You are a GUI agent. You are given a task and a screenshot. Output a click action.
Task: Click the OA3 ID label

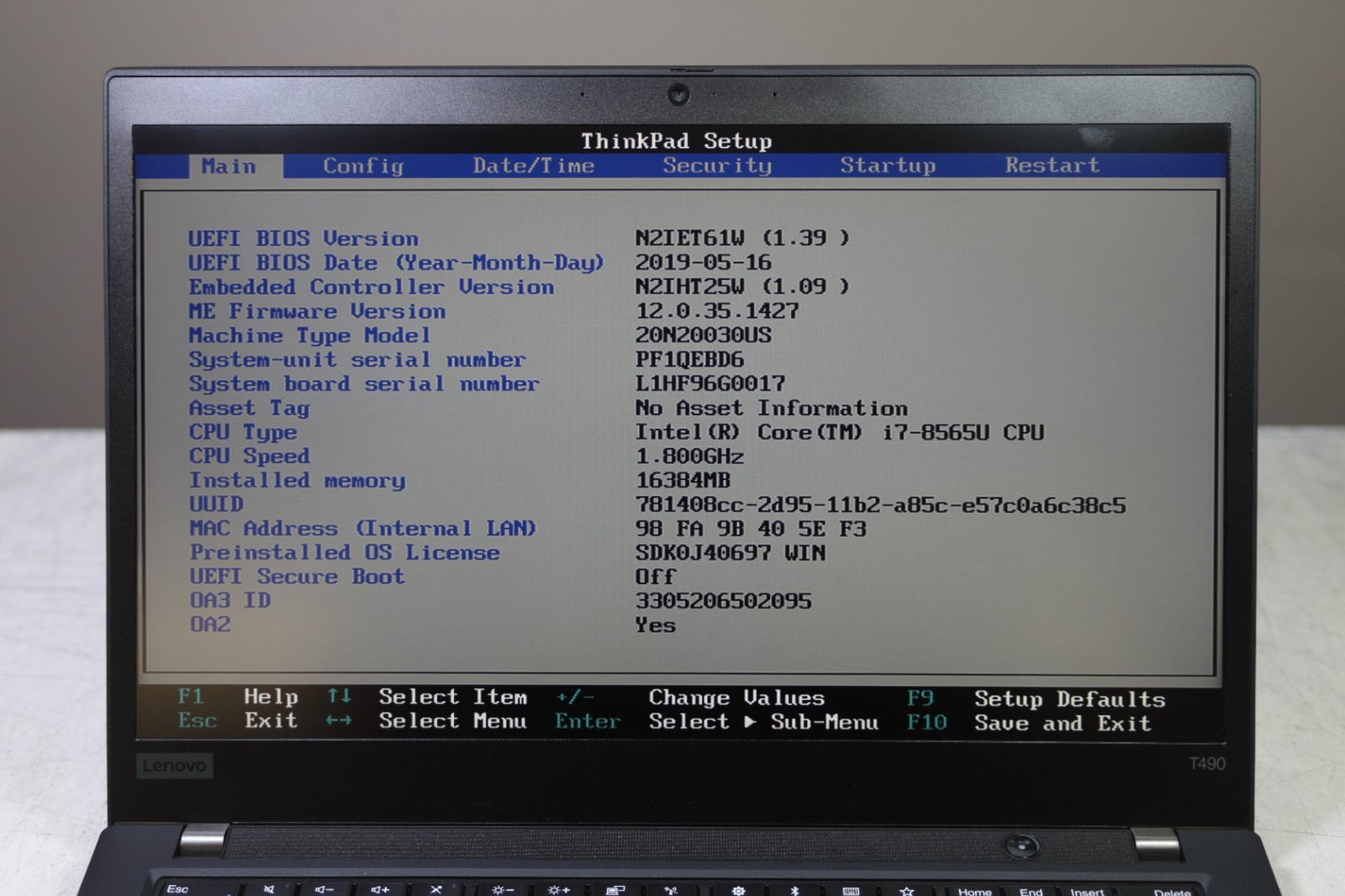click(x=229, y=601)
